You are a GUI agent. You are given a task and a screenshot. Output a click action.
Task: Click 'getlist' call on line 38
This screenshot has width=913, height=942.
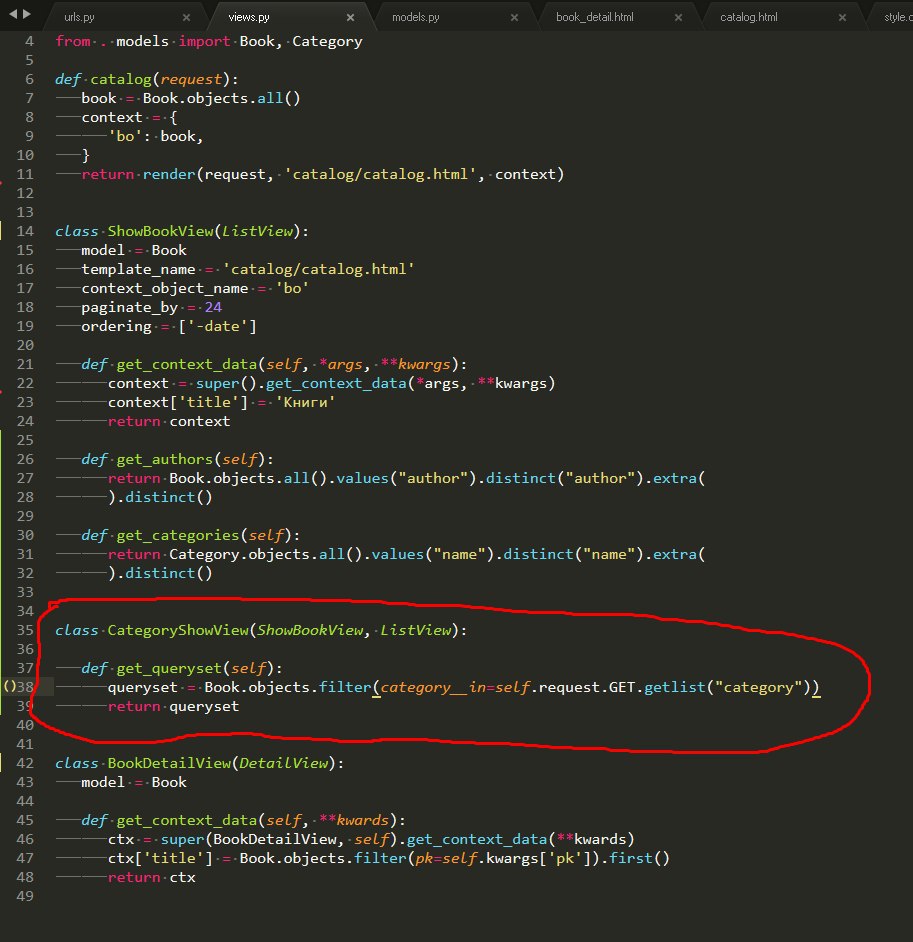click(675, 687)
